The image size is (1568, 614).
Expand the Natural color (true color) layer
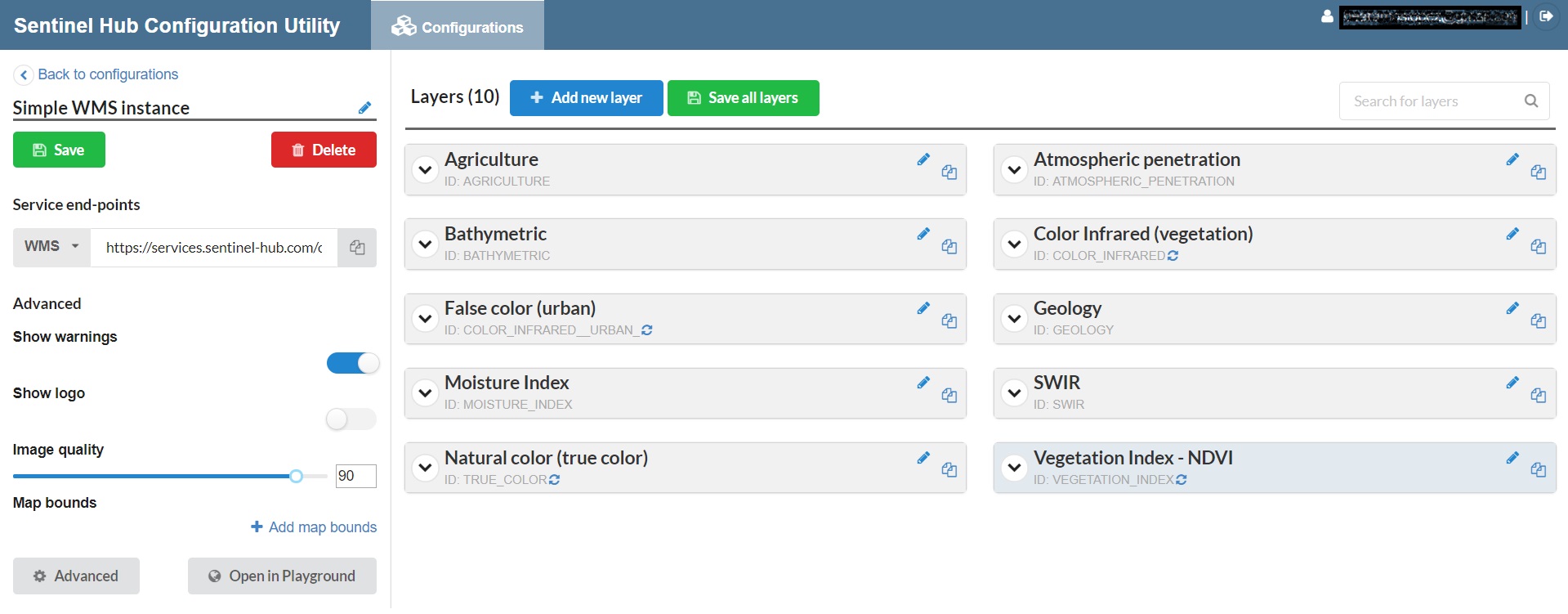[x=425, y=468]
